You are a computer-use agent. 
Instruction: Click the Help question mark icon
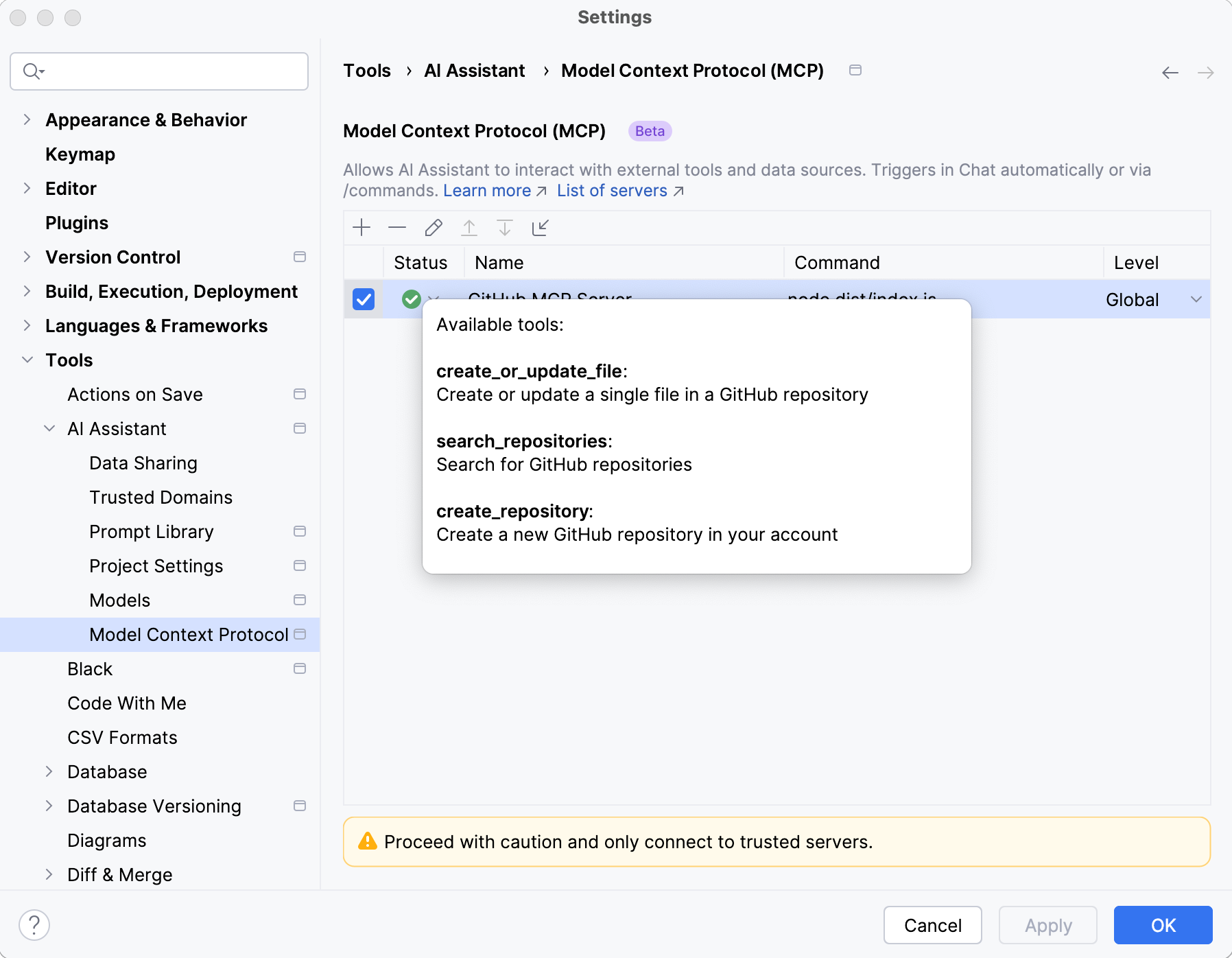[x=34, y=925]
